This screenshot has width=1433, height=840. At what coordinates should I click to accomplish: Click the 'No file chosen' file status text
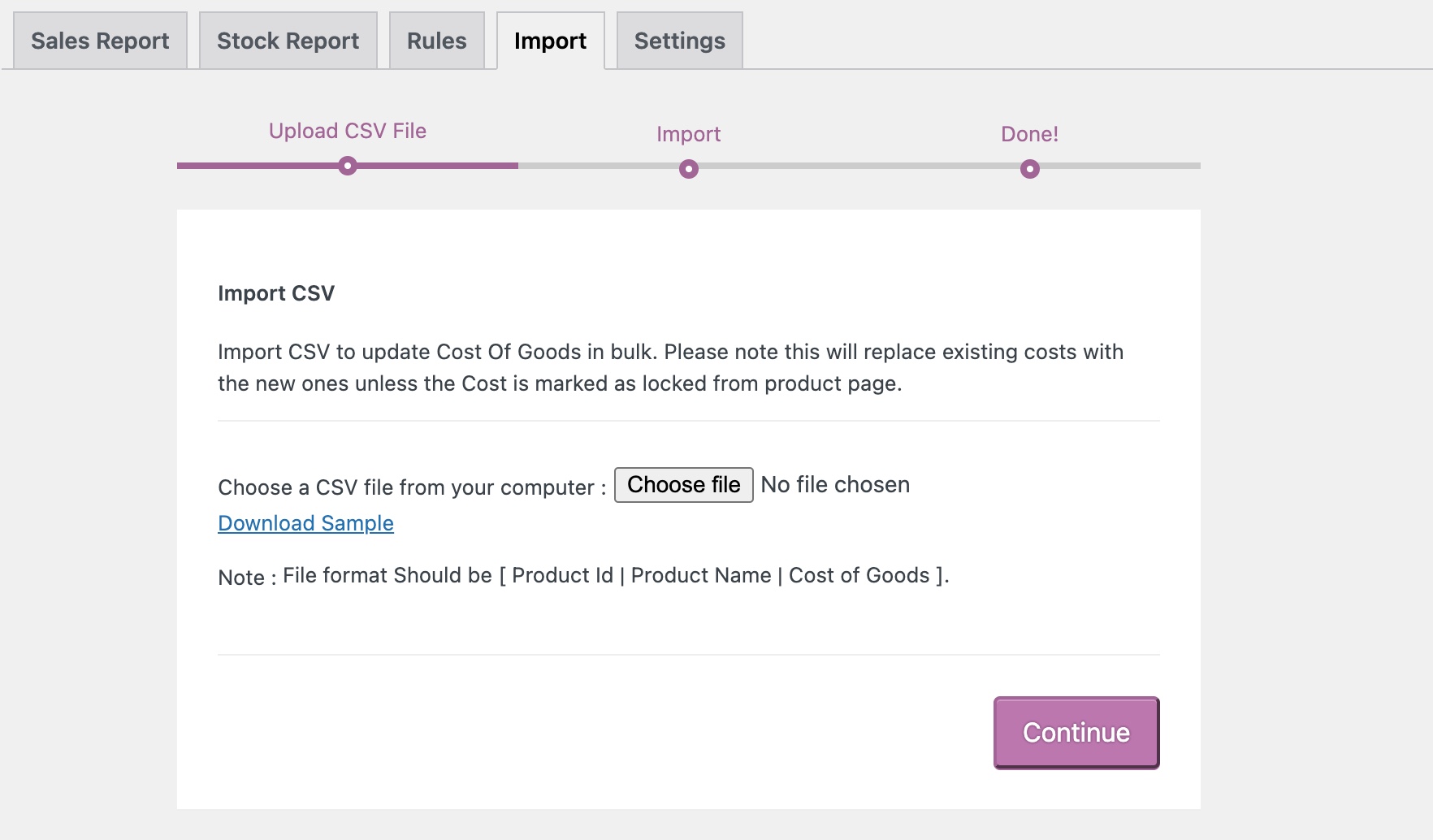837,484
